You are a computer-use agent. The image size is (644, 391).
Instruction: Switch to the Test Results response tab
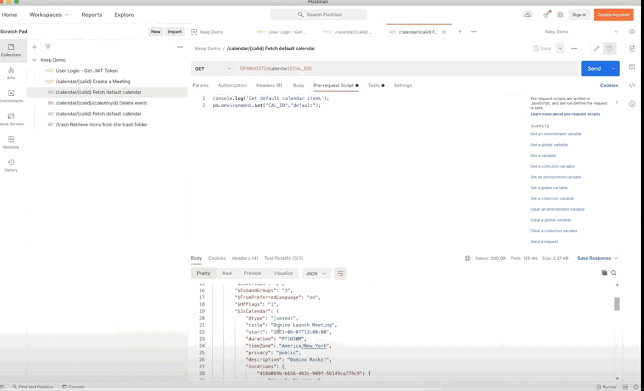(x=284, y=258)
